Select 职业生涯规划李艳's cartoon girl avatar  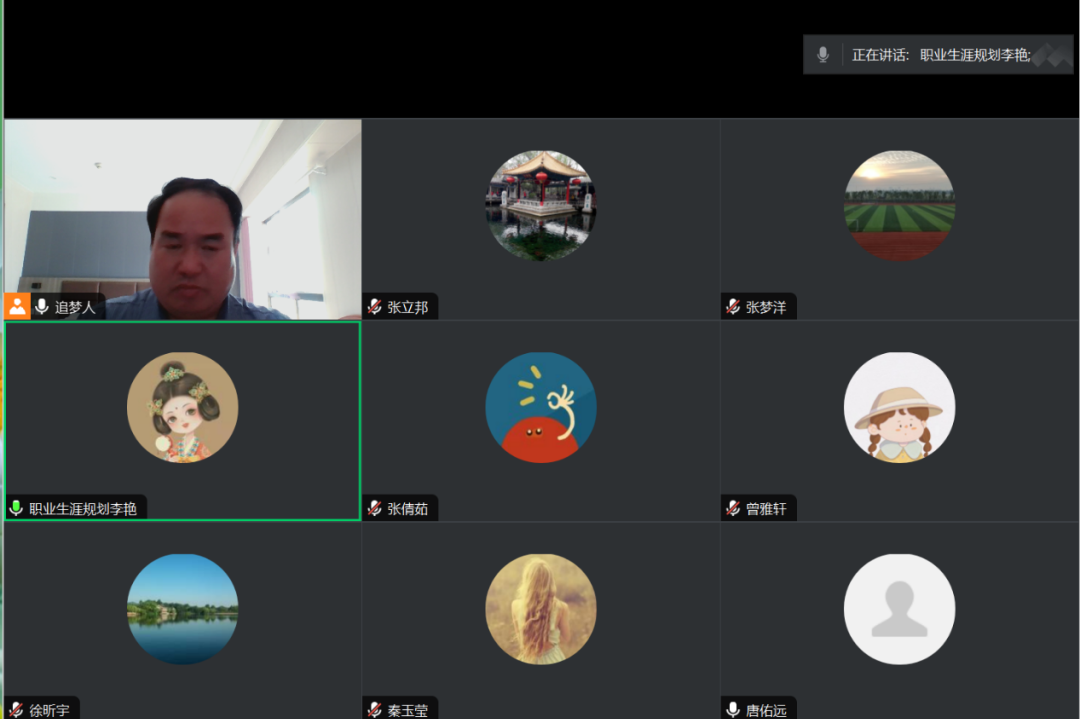pos(182,407)
